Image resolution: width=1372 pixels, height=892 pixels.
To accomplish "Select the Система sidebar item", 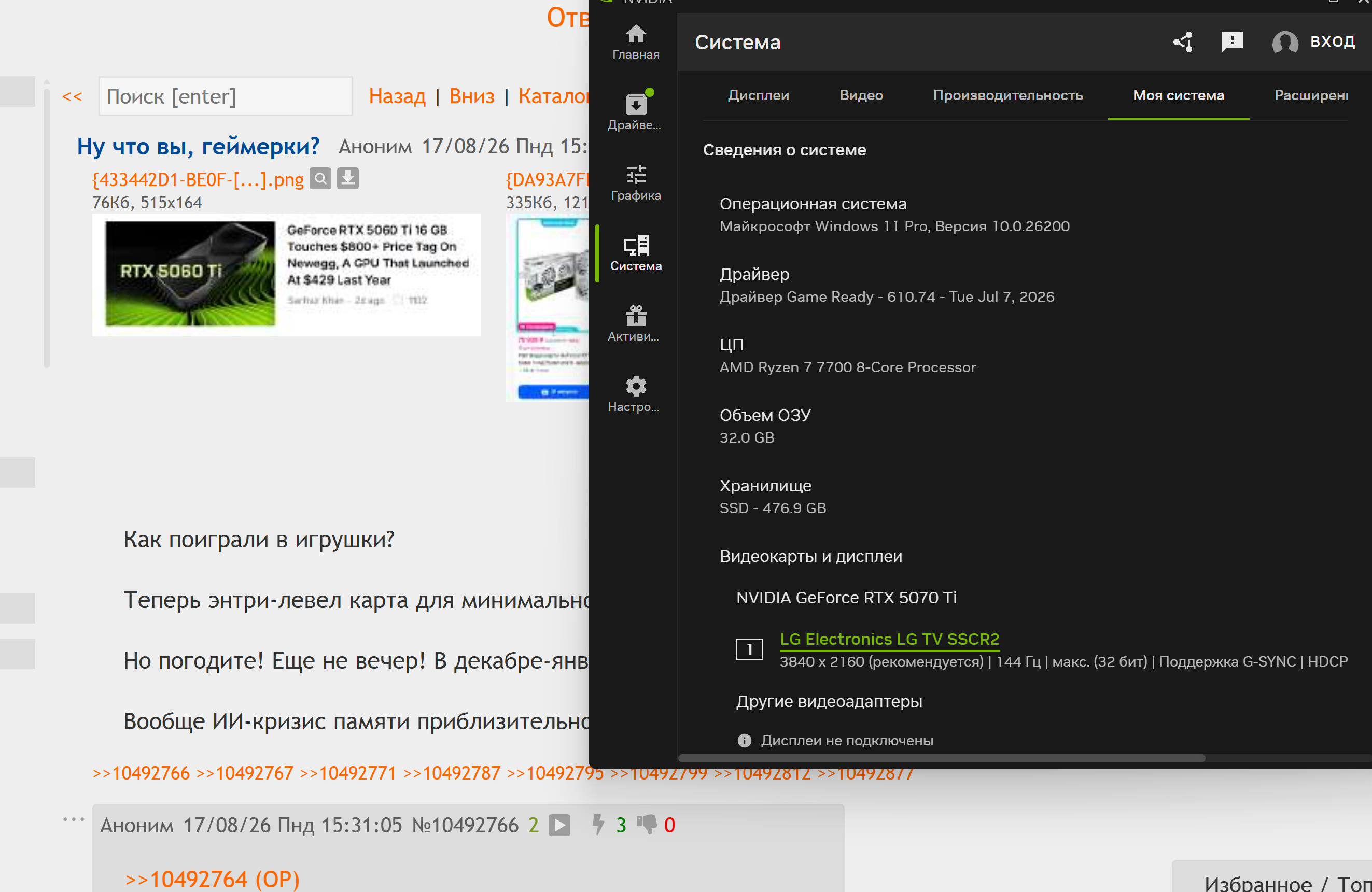I will (635, 253).
